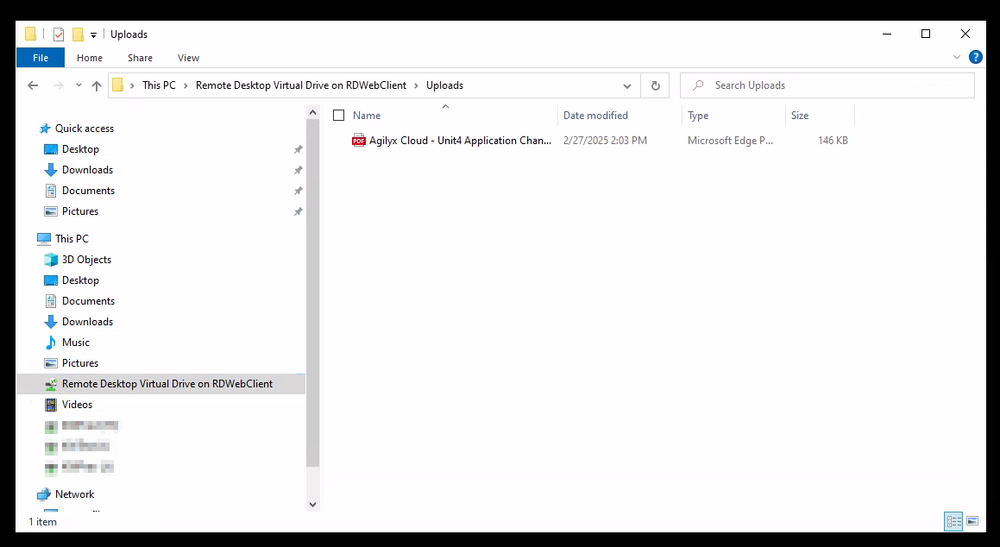
Task: Open Customize Quick Access Toolbar dropdown
Action: 94,35
